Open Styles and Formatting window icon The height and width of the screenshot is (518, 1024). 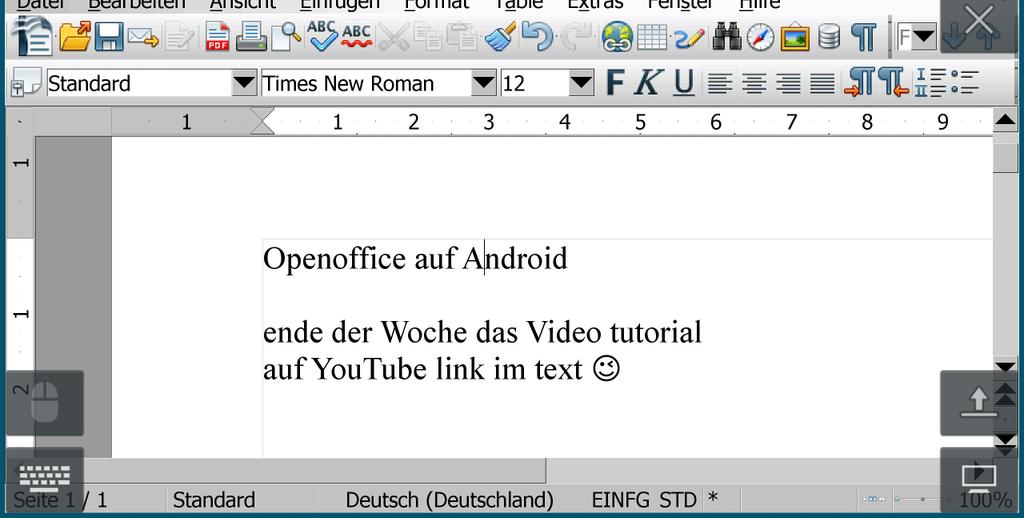click(x=26, y=82)
